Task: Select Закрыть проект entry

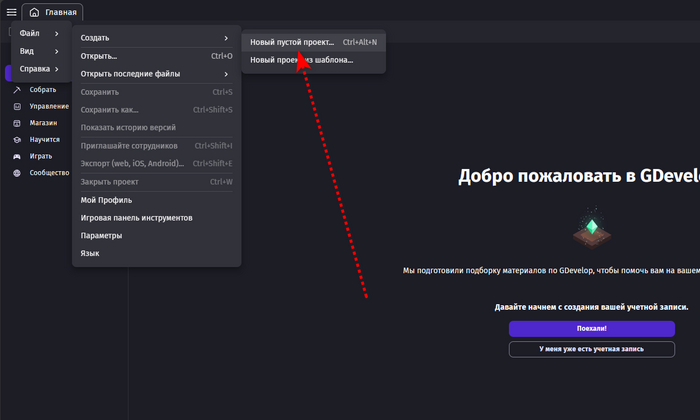Action: (x=156, y=182)
